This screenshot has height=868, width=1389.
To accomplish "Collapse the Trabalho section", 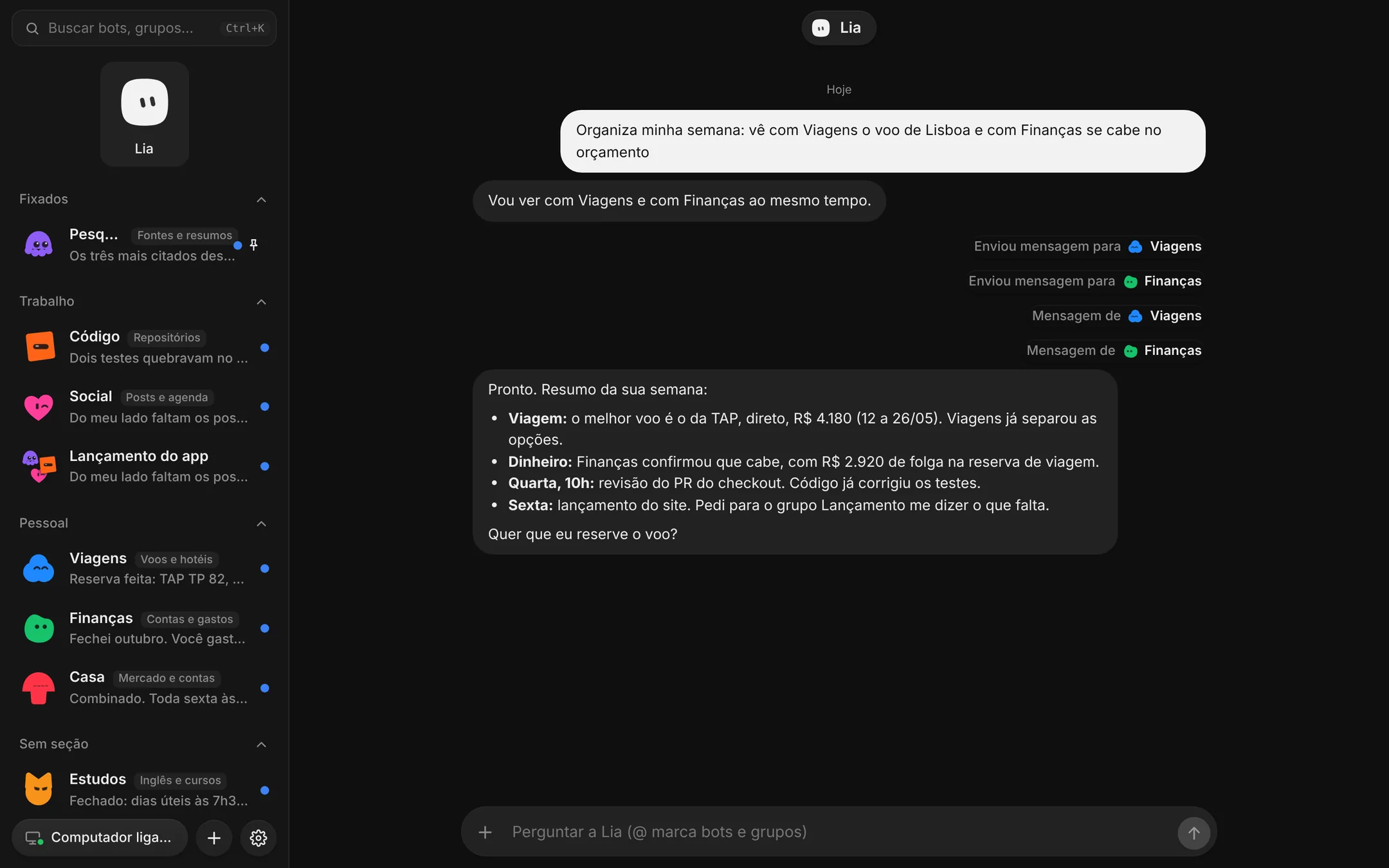I will [261, 302].
